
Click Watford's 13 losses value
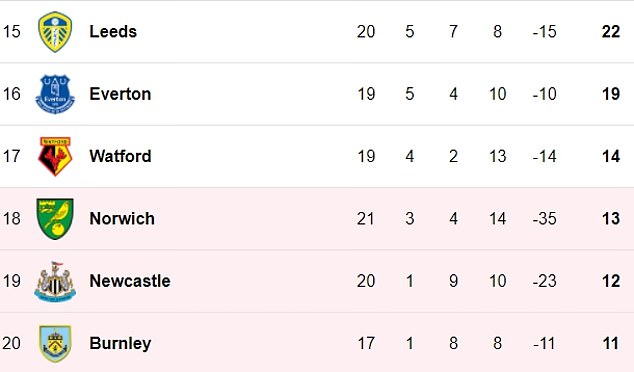click(497, 156)
